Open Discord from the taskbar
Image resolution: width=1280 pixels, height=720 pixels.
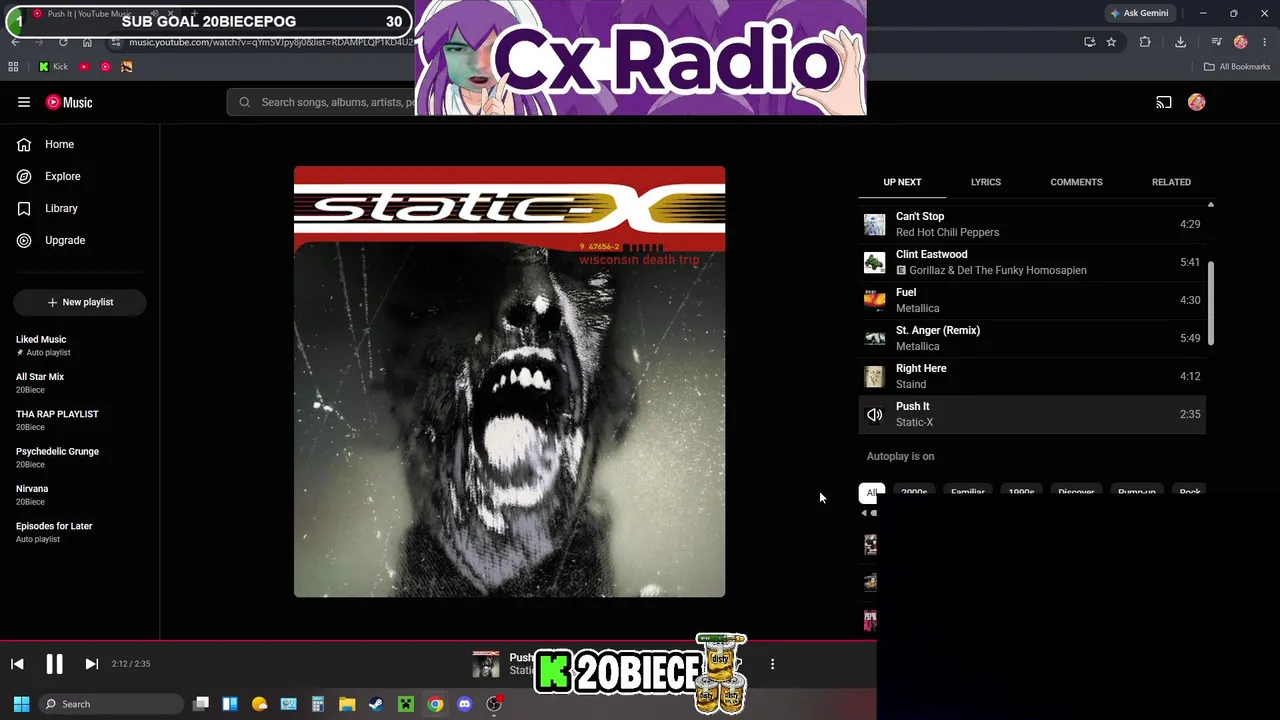(464, 704)
